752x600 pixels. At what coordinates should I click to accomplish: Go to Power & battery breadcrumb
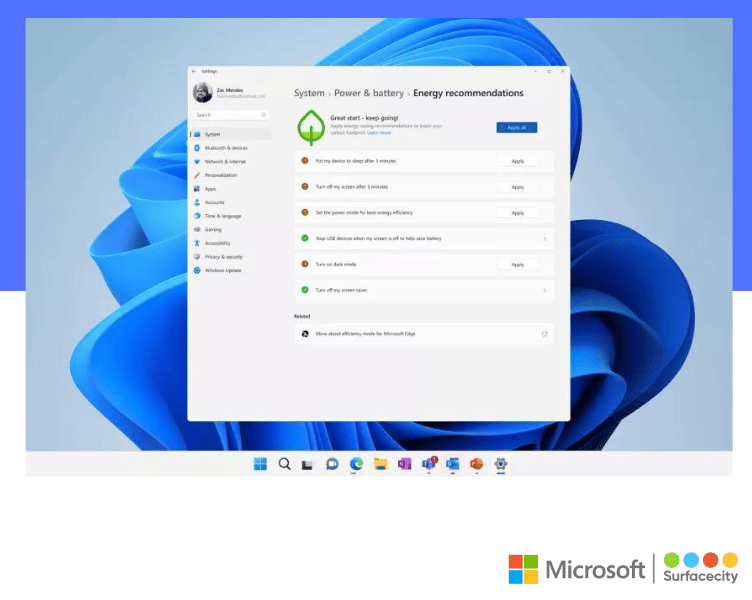point(369,93)
